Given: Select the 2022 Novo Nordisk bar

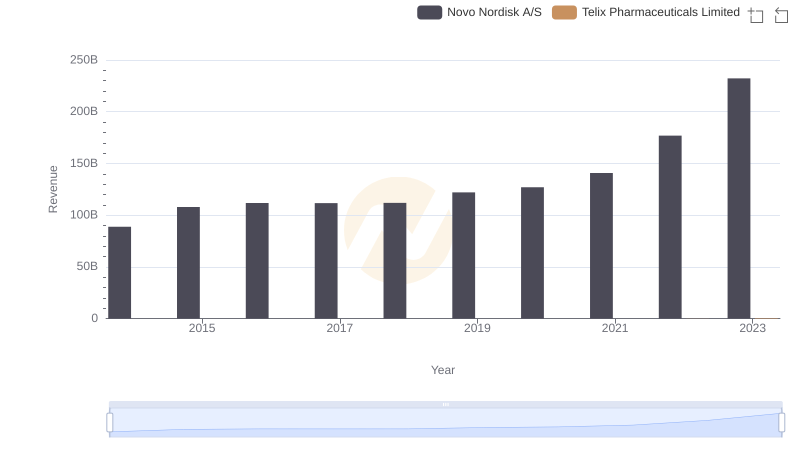Looking at the screenshot, I should click(x=670, y=227).
